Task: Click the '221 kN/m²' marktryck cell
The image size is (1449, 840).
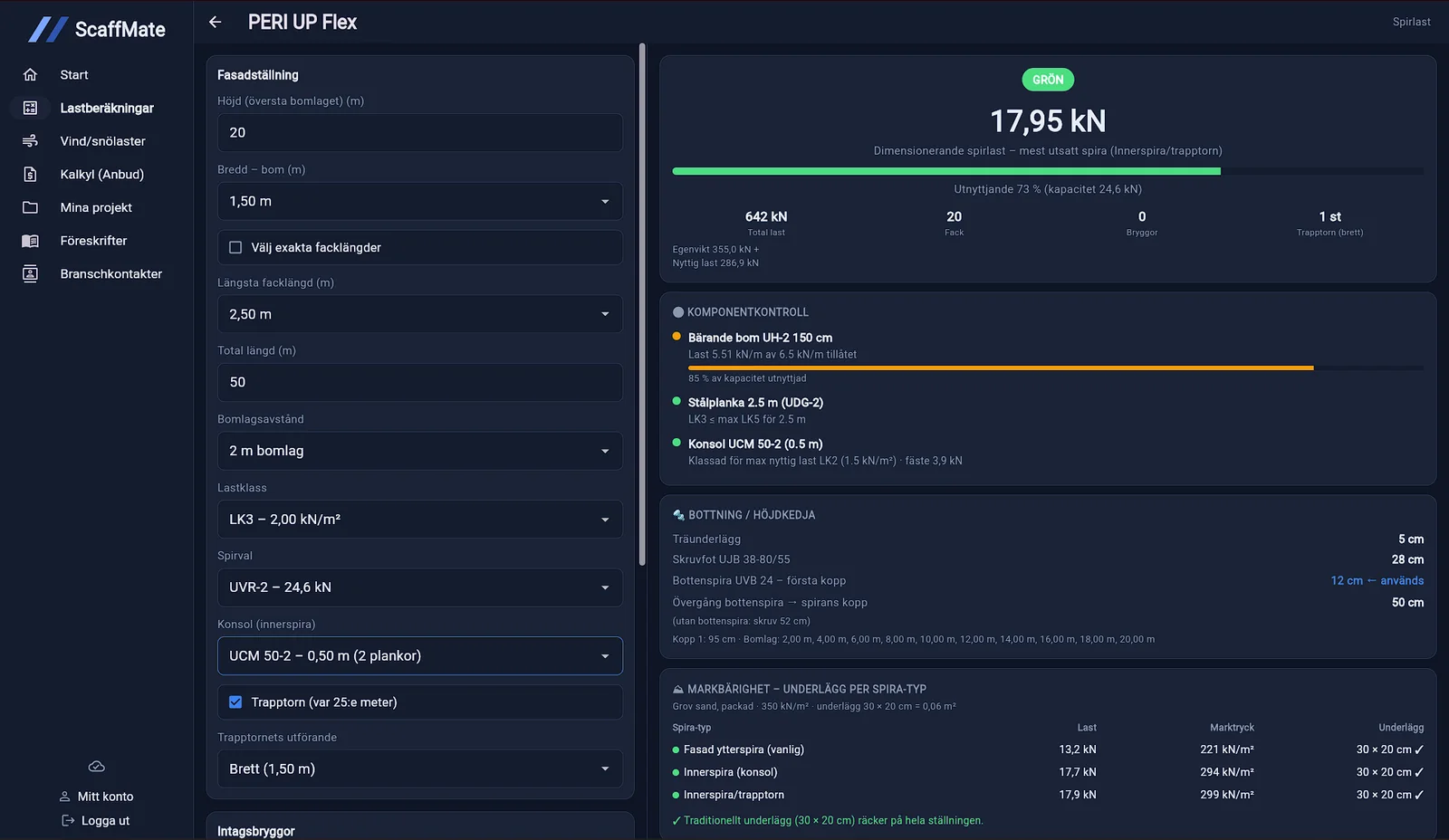Action: point(1227,749)
